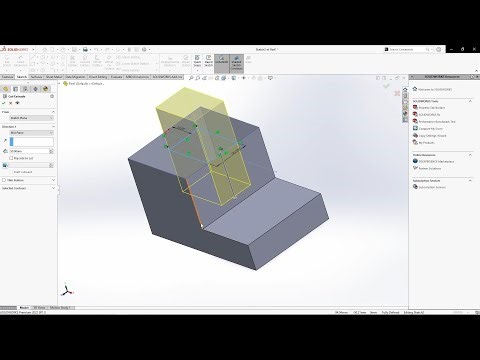Viewport: 480px width, 360px height.
Task: Cancel Cut-Extrude with the X in PropertyManager
Action: [x=11, y=103]
